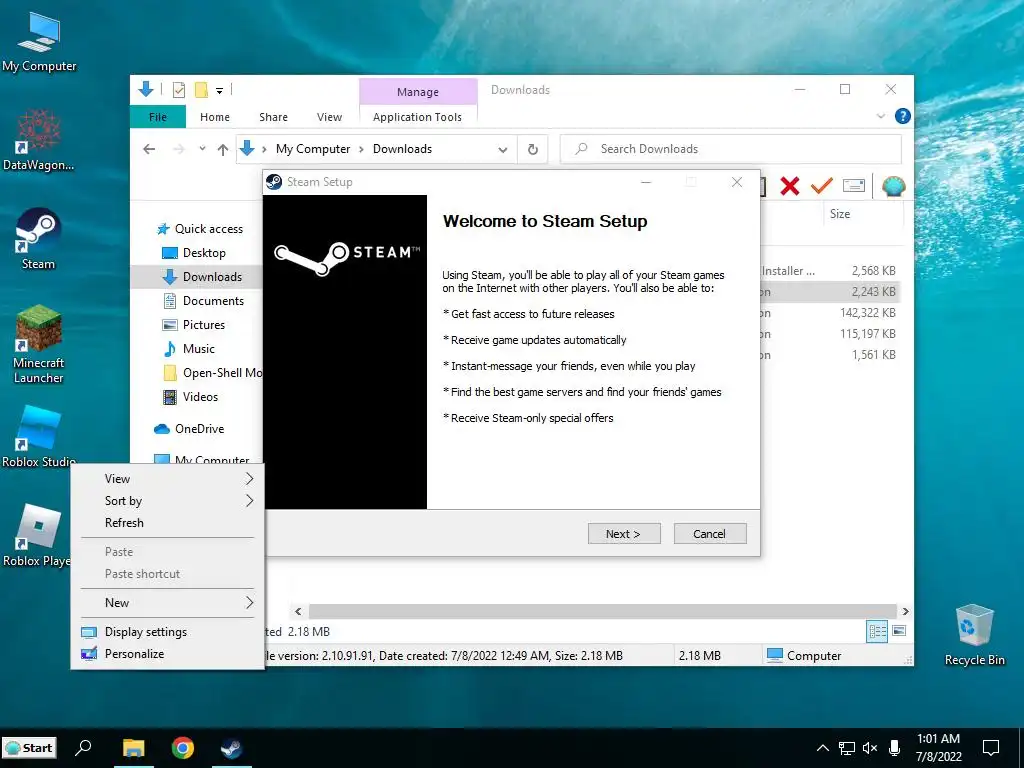This screenshot has height=768, width=1024.
Task: Open Explorer help question mark icon
Action: (903, 116)
